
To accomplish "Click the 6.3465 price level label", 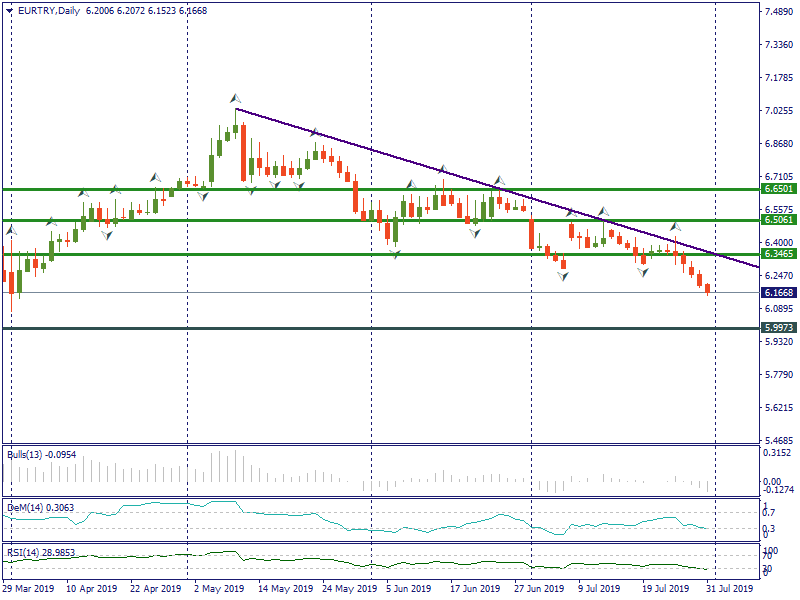I will coord(778,255).
